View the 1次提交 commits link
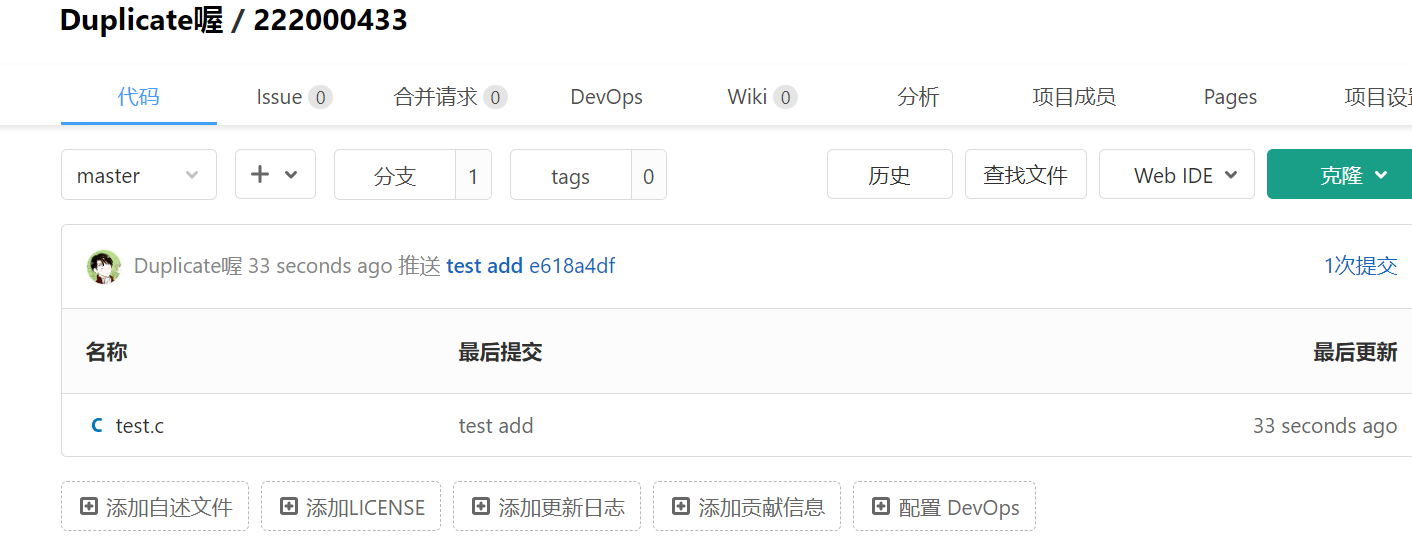Viewport: 1412px width, 555px height. (1360, 266)
